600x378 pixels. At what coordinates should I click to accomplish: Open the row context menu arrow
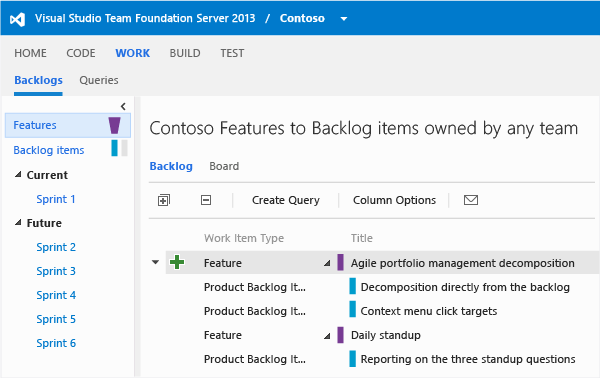155,262
